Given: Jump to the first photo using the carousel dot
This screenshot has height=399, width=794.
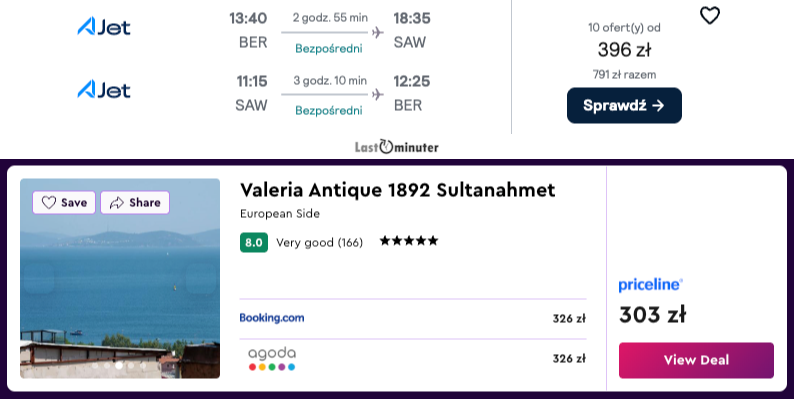Looking at the screenshot, I should point(95,366).
